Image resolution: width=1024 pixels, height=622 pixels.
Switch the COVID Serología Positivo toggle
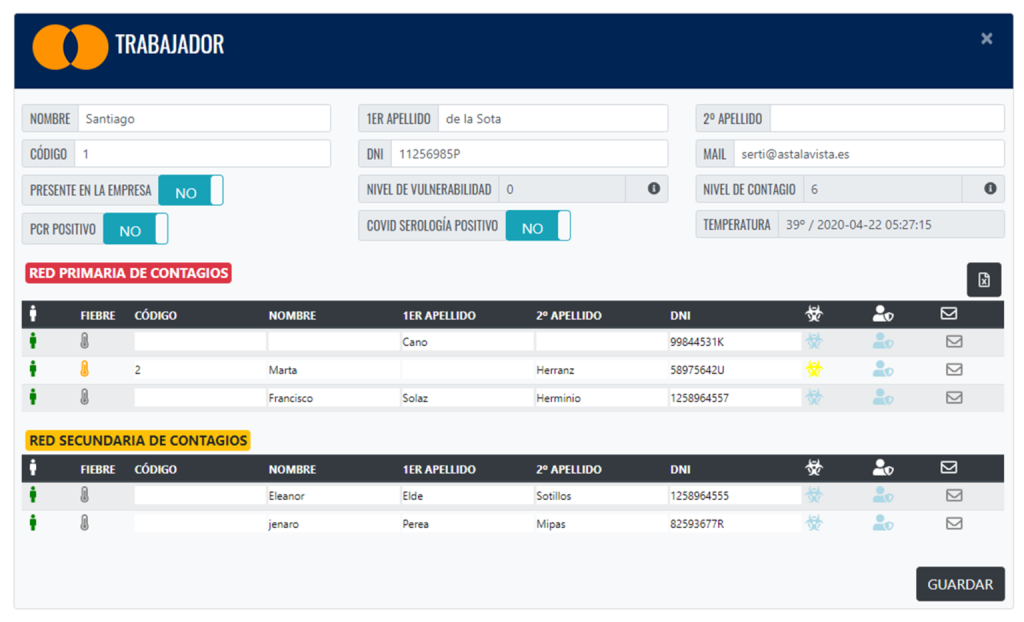537,226
